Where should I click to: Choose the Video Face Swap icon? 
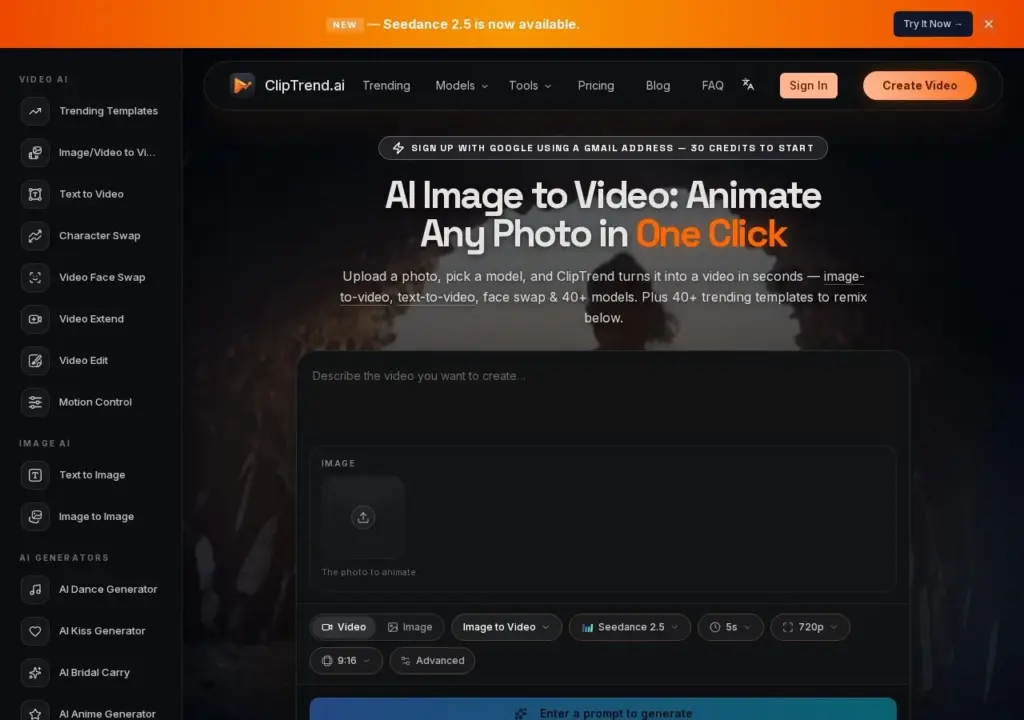pos(35,277)
